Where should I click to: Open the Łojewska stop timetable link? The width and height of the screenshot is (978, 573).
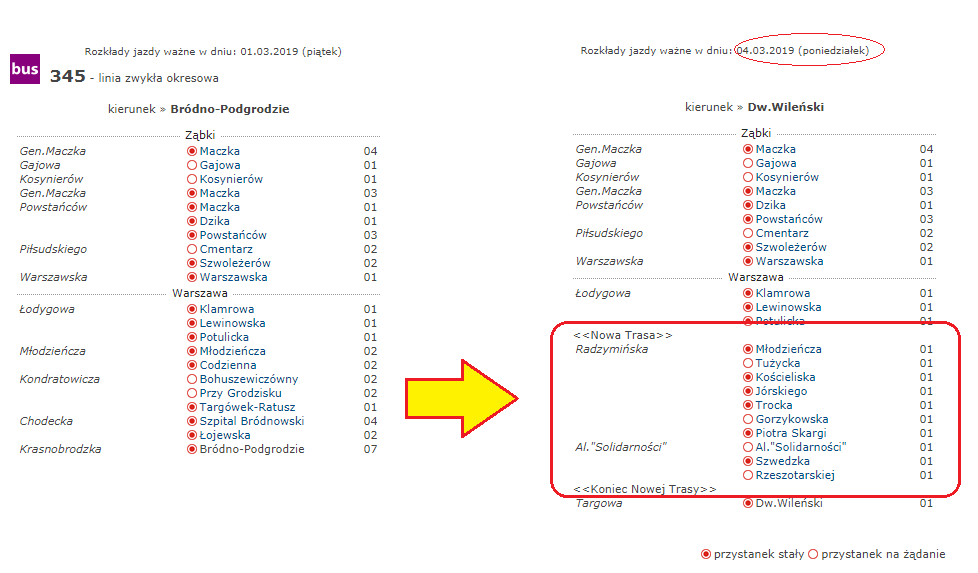(224, 435)
